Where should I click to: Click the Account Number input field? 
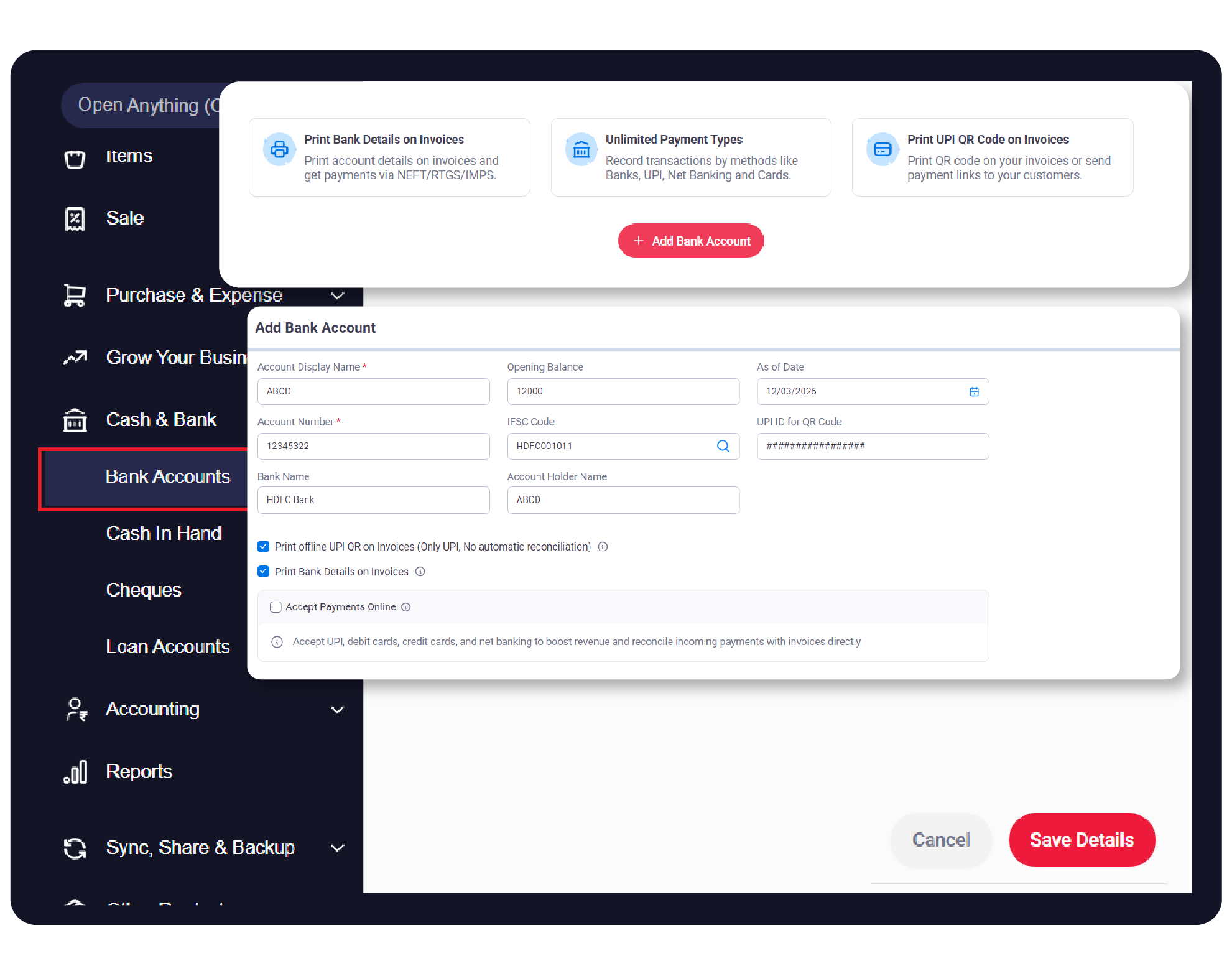click(373, 446)
